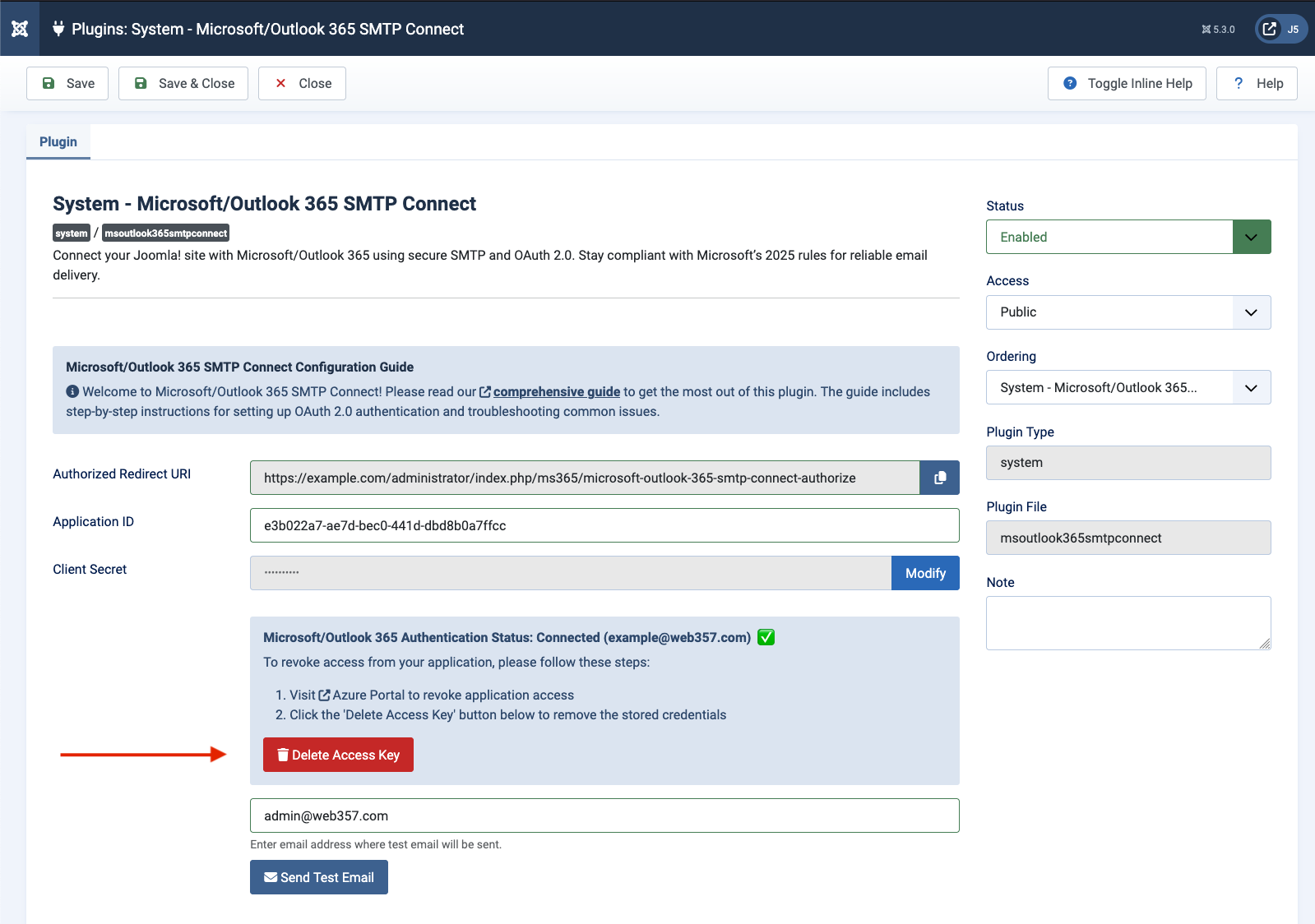
Task: Click the info icon in Configuration Guide
Action: tap(72, 391)
